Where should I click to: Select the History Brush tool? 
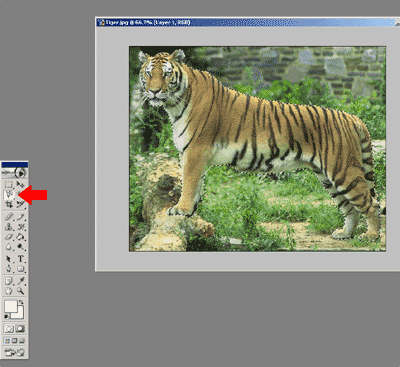click(20, 227)
